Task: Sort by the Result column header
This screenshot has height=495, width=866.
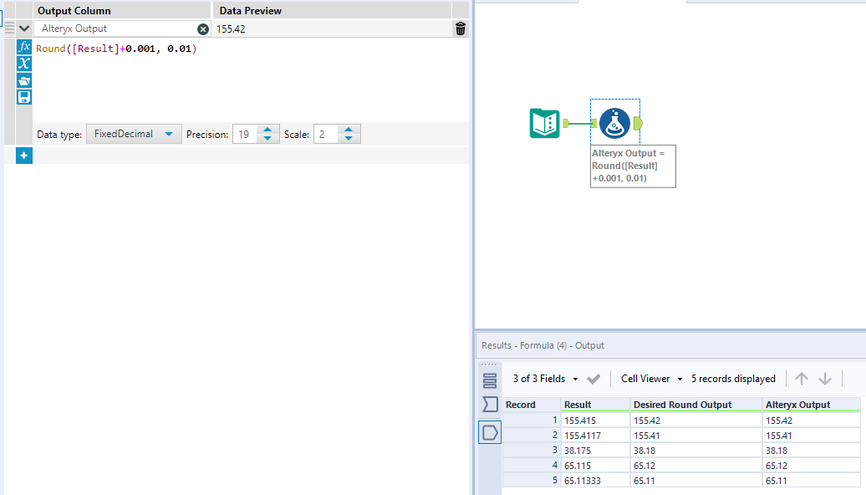Action: tap(595, 405)
